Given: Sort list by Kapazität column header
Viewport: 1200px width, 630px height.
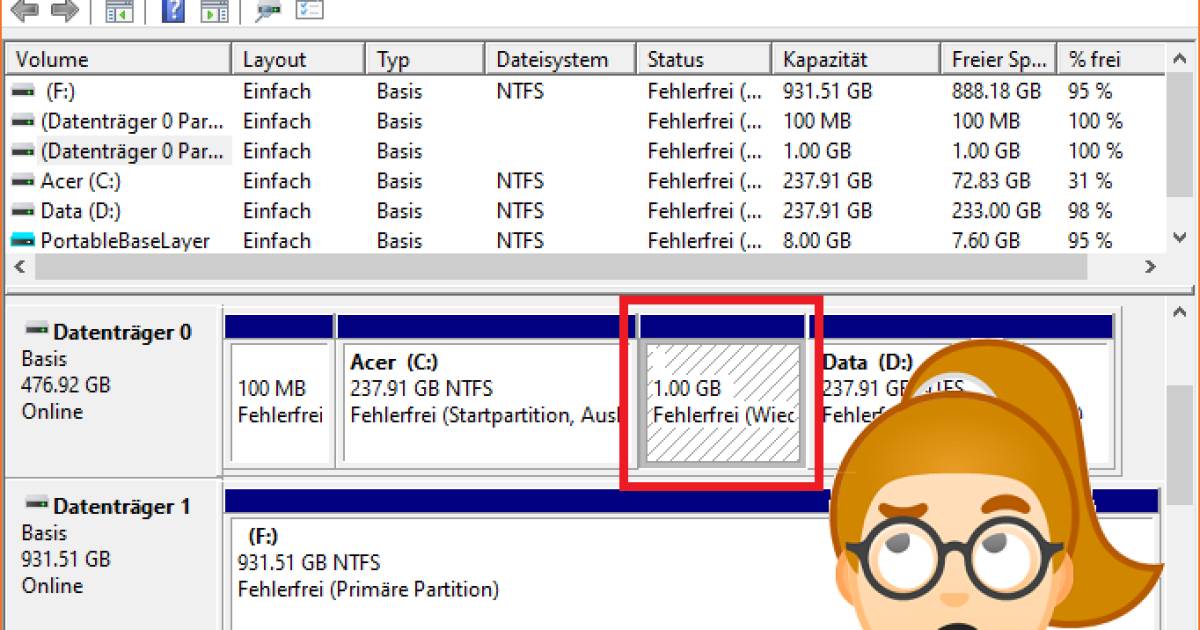Looking at the screenshot, I should coord(855,60).
